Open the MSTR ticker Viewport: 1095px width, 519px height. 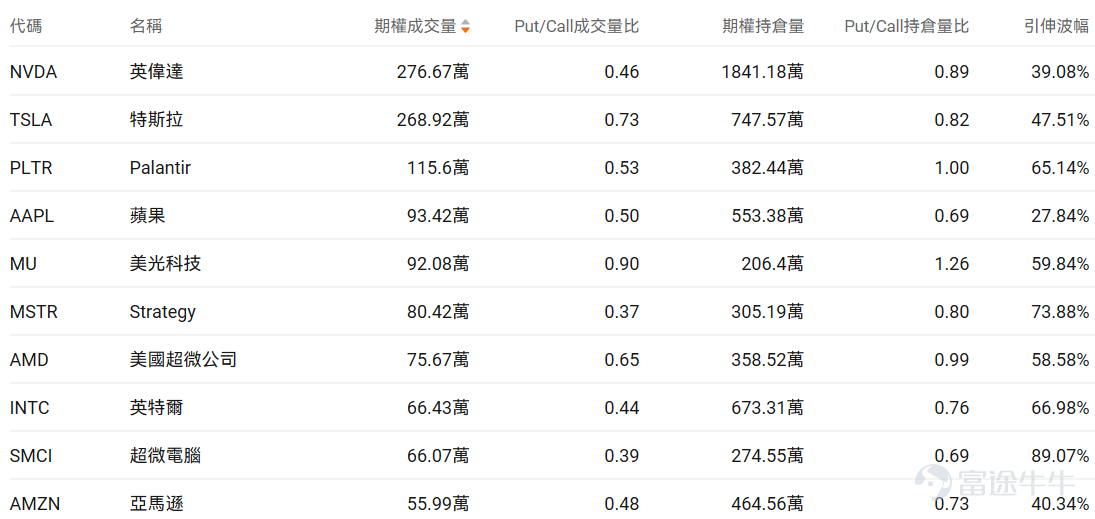click(x=34, y=312)
